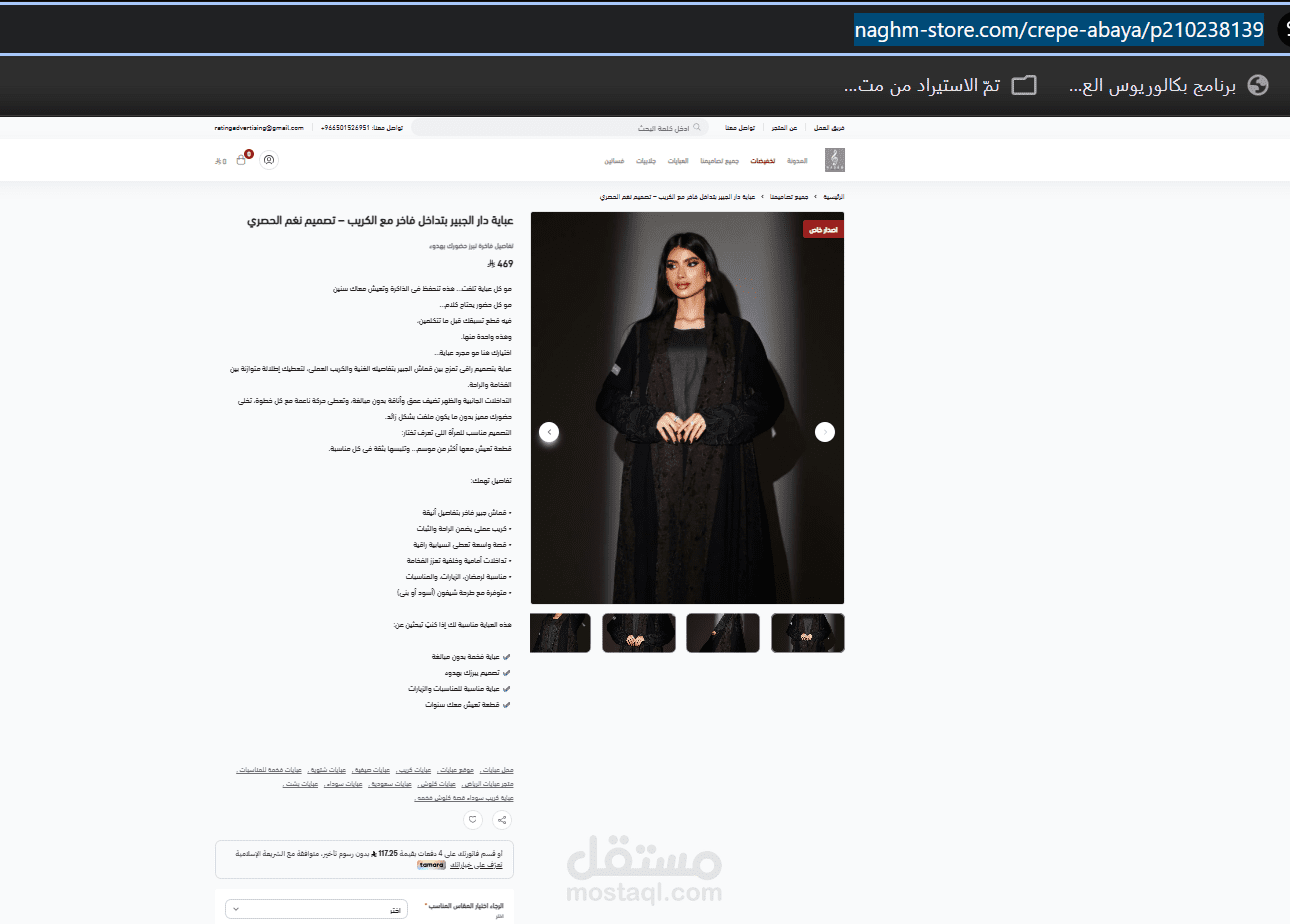Click the متجر عبايات الرياض tag link
This screenshot has height=924, width=1290.
(488, 784)
